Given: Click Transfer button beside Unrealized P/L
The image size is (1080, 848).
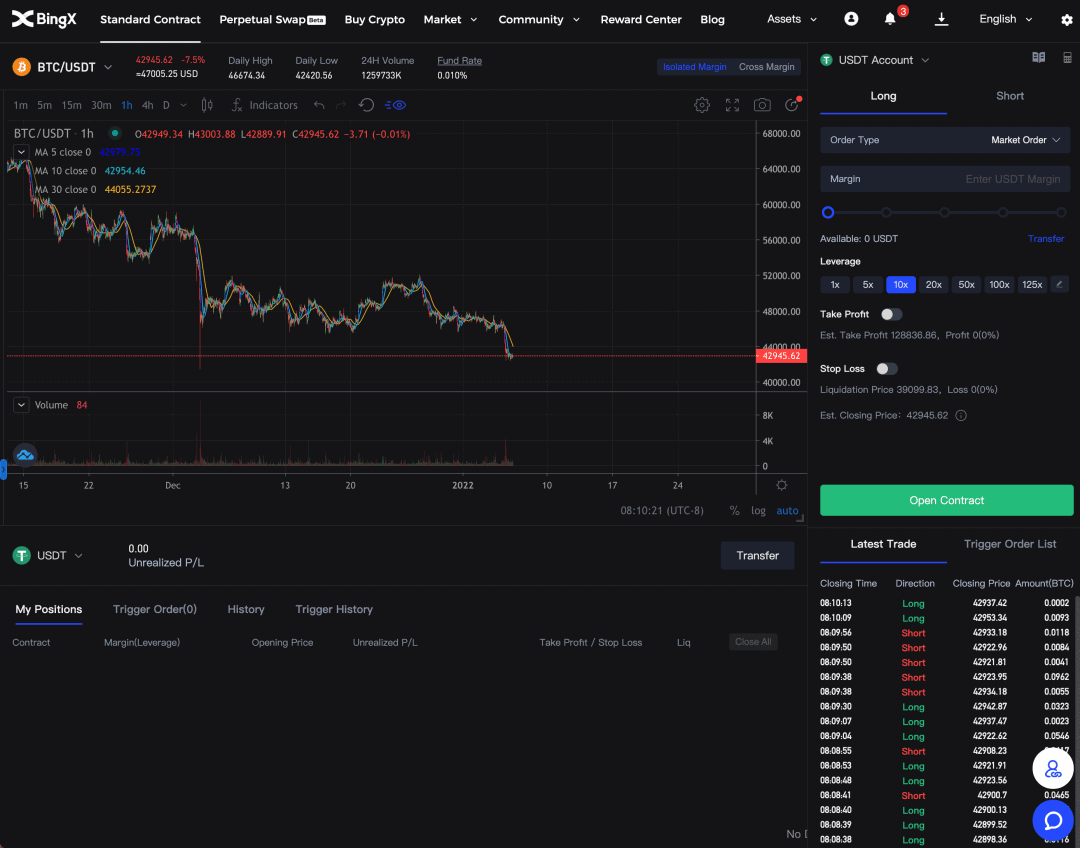Looking at the screenshot, I should tap(758, 555).
